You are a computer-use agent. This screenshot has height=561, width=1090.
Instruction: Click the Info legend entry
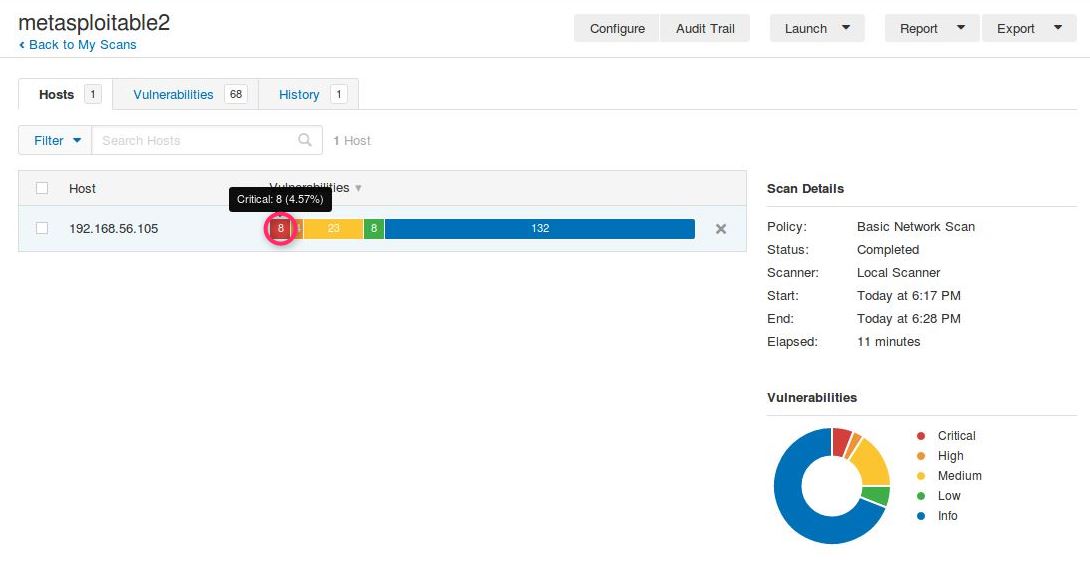pos(937,516)
